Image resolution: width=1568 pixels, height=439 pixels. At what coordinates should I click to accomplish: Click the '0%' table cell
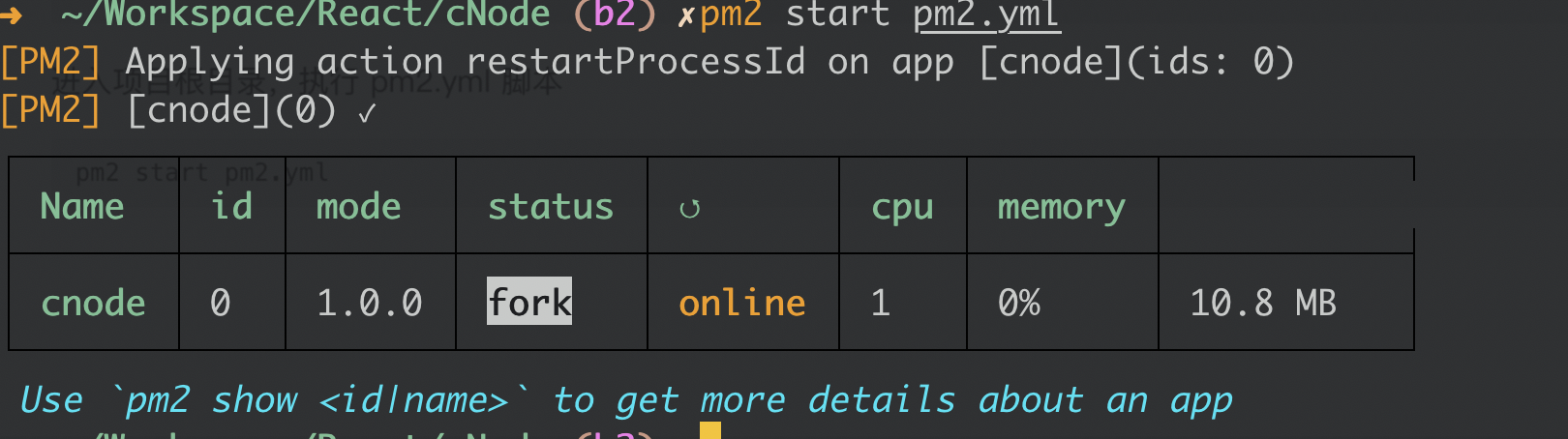tap(1019, 303)
